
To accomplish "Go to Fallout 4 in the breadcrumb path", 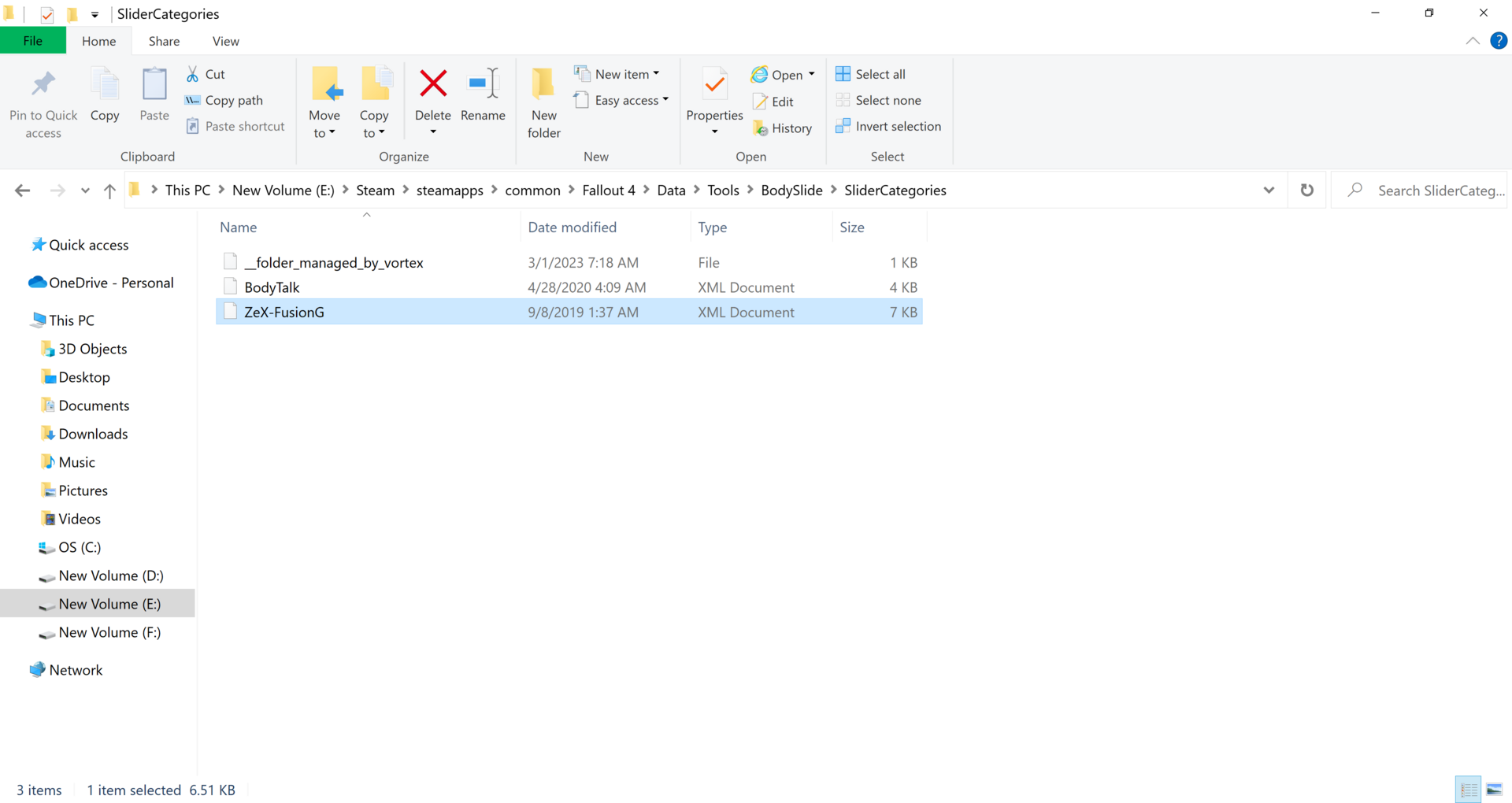I will 608,191.
